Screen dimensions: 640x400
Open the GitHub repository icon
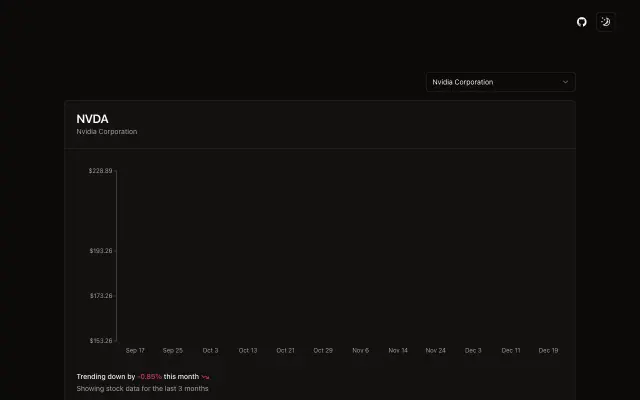click(x=582, y=22)
